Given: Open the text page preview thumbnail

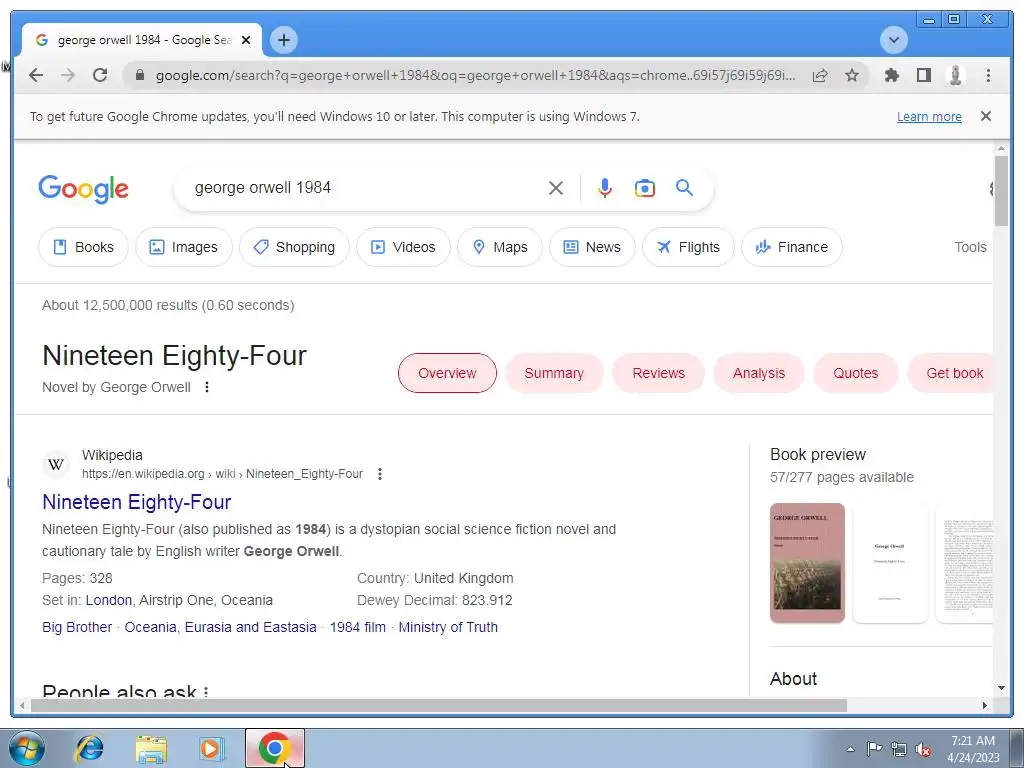Looking at the screenshot, I should tap(965, 562).
